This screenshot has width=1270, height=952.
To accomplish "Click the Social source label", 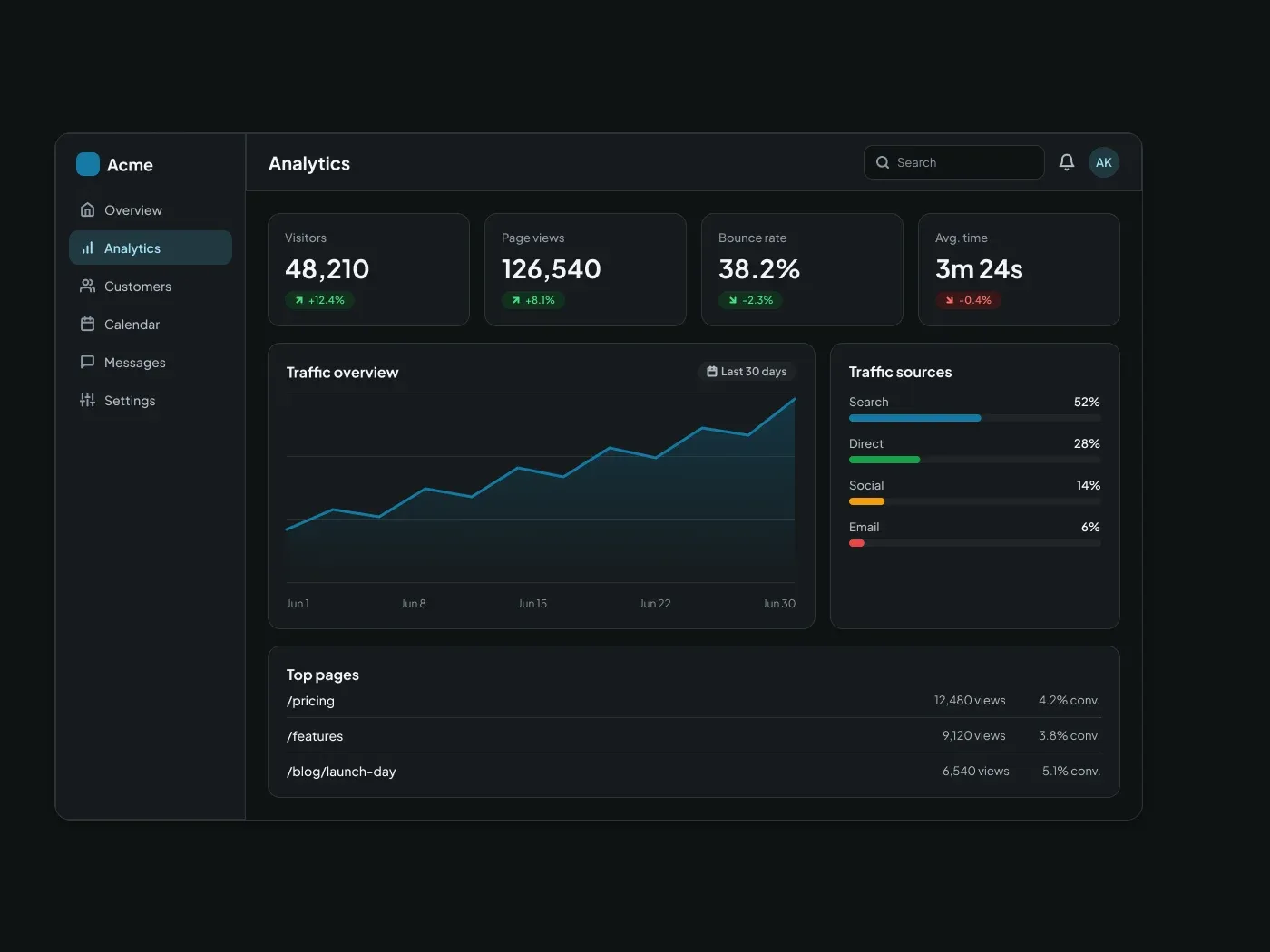I will [x=866, y=485].
